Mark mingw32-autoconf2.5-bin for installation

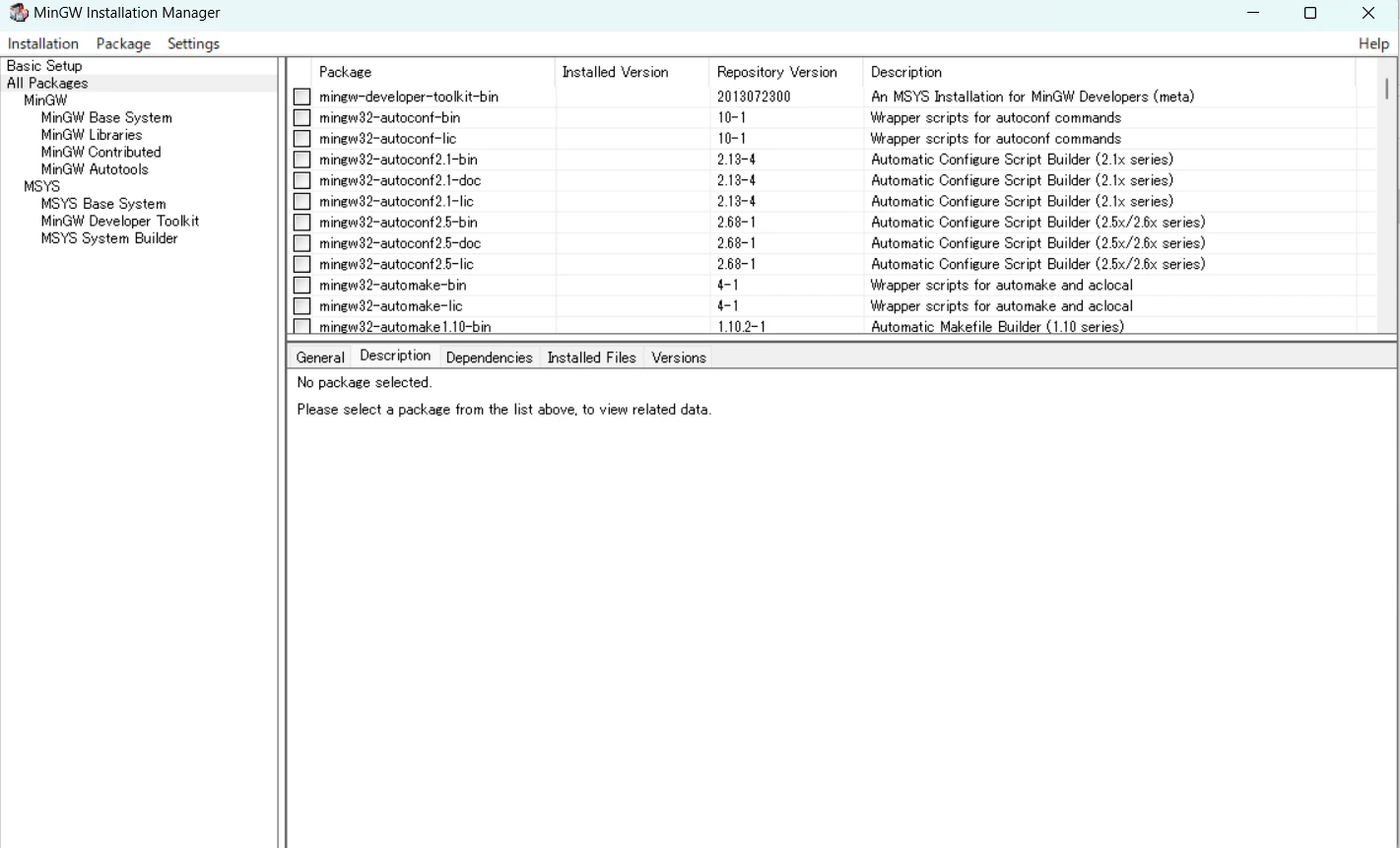pos(301,223)
